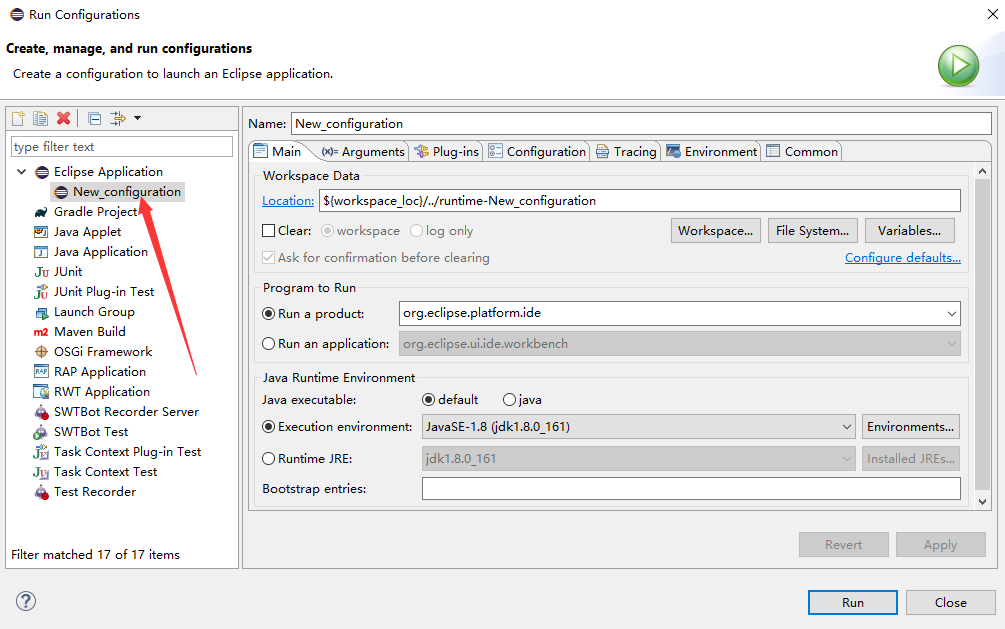This screenshot has height=629, width=1005.
Task: Click the Run button
Action: (852, 603)
